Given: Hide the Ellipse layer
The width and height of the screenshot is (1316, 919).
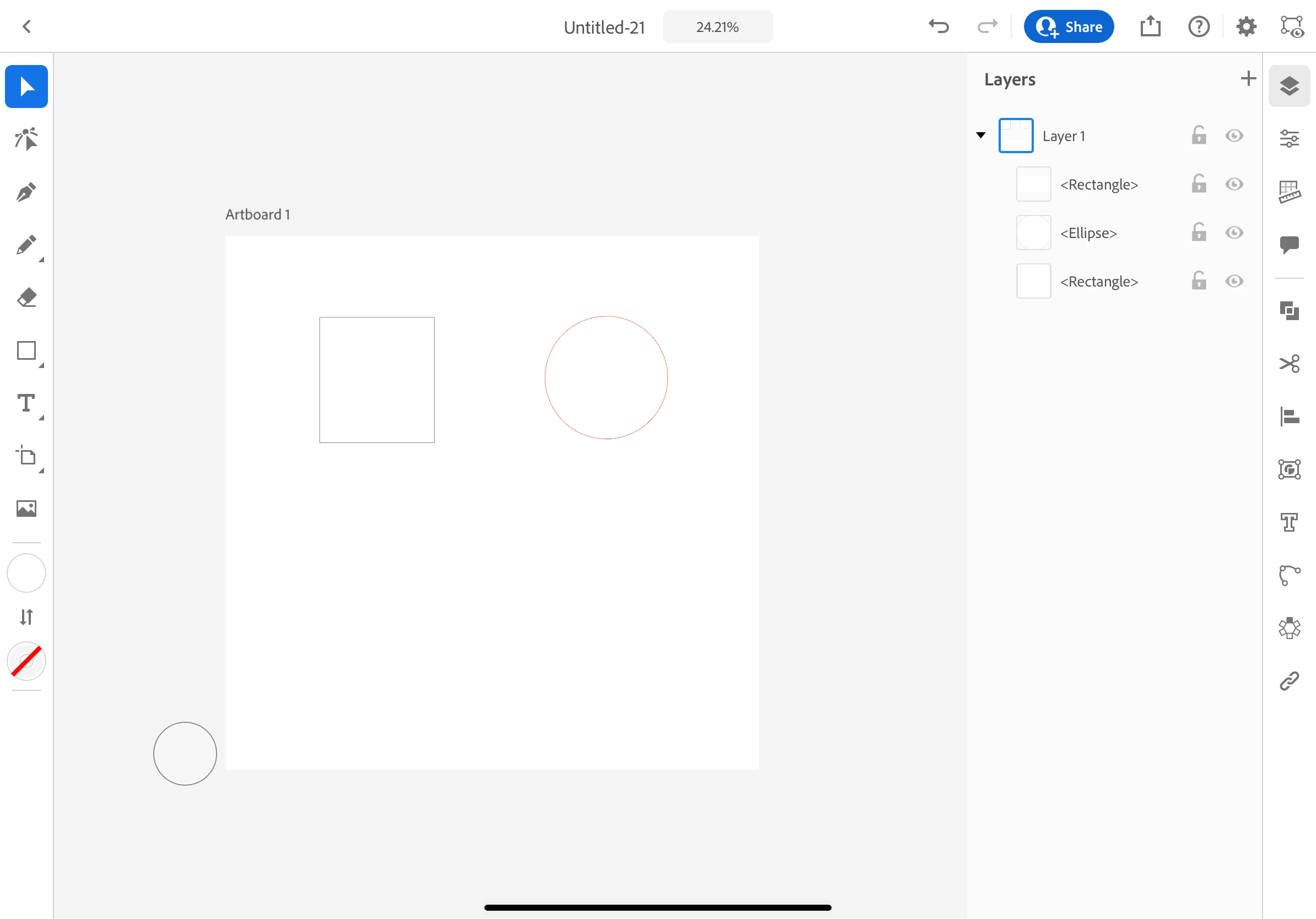Looking at the screenshot, I should [1234, 233].
